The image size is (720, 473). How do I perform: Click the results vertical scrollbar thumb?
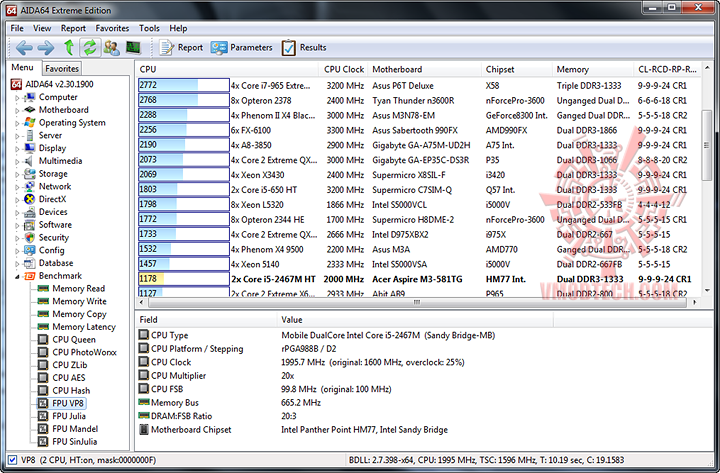click(x=707, y=145)
